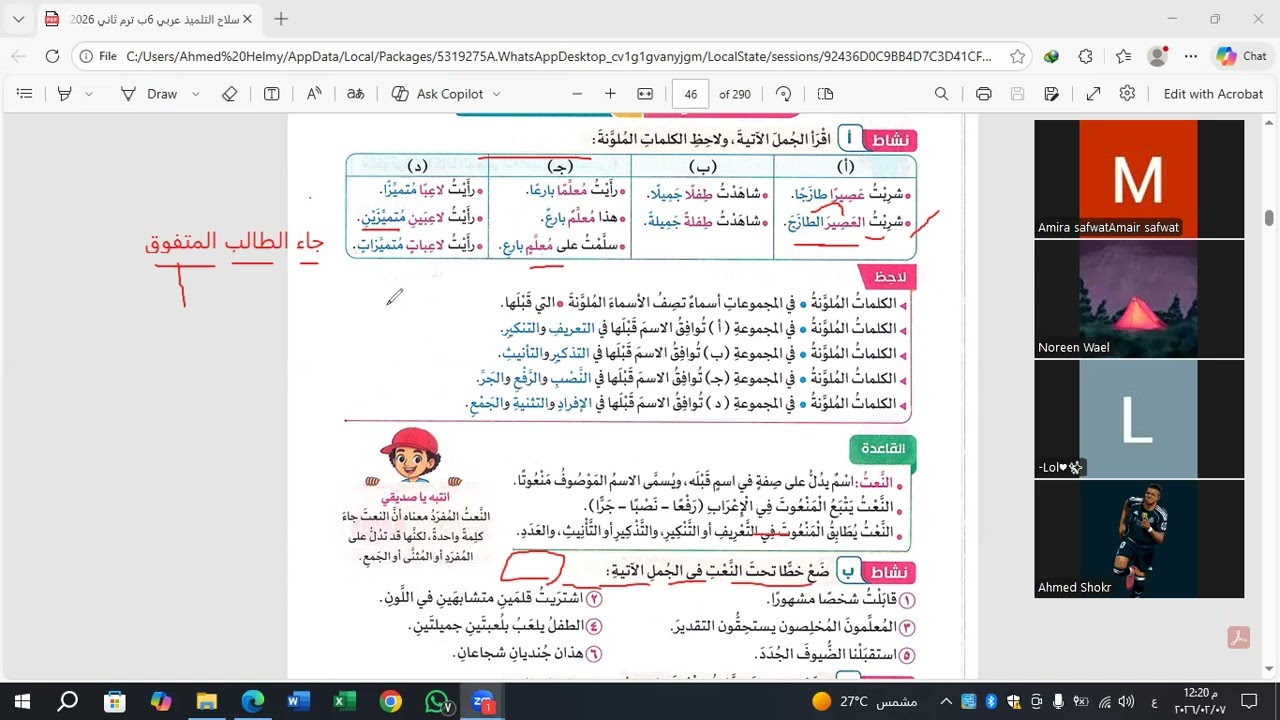Click the Ask Copilot button
This screenshot has height=720, width=1280.
click(438, 94)
